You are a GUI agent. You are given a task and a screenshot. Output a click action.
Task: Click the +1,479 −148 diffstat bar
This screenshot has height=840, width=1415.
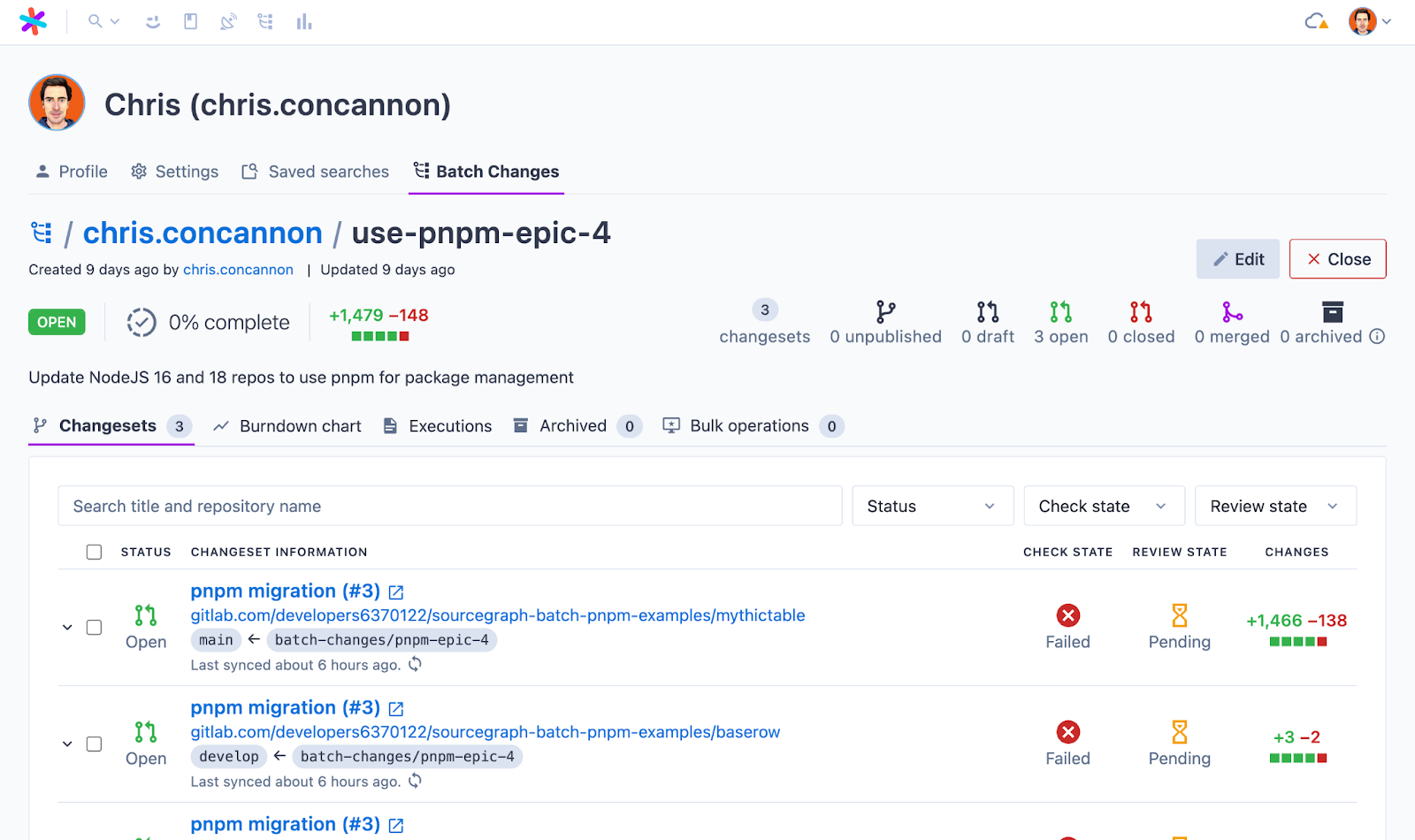[379, 336]
